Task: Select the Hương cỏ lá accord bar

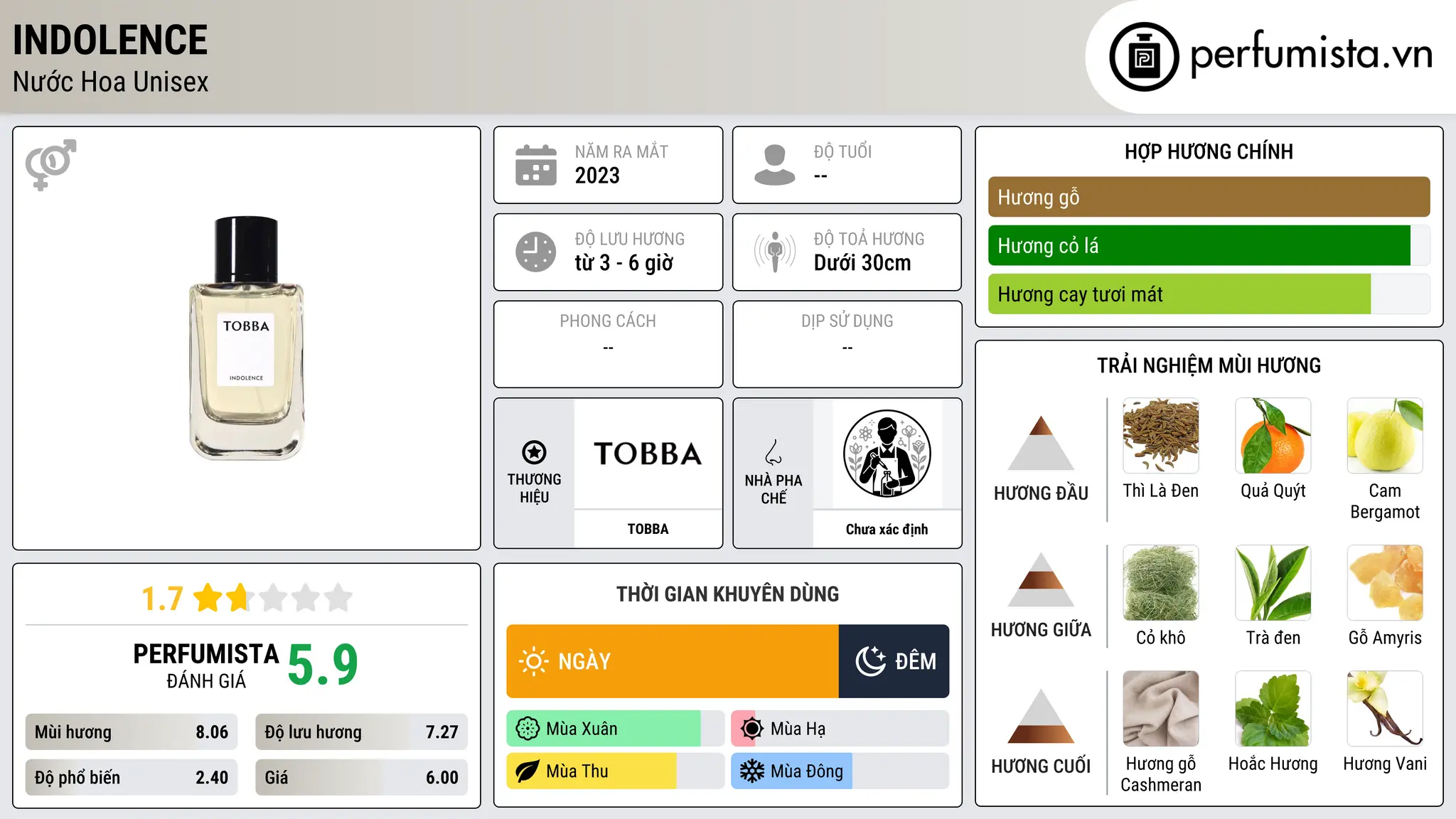Action: (1209, 245)
